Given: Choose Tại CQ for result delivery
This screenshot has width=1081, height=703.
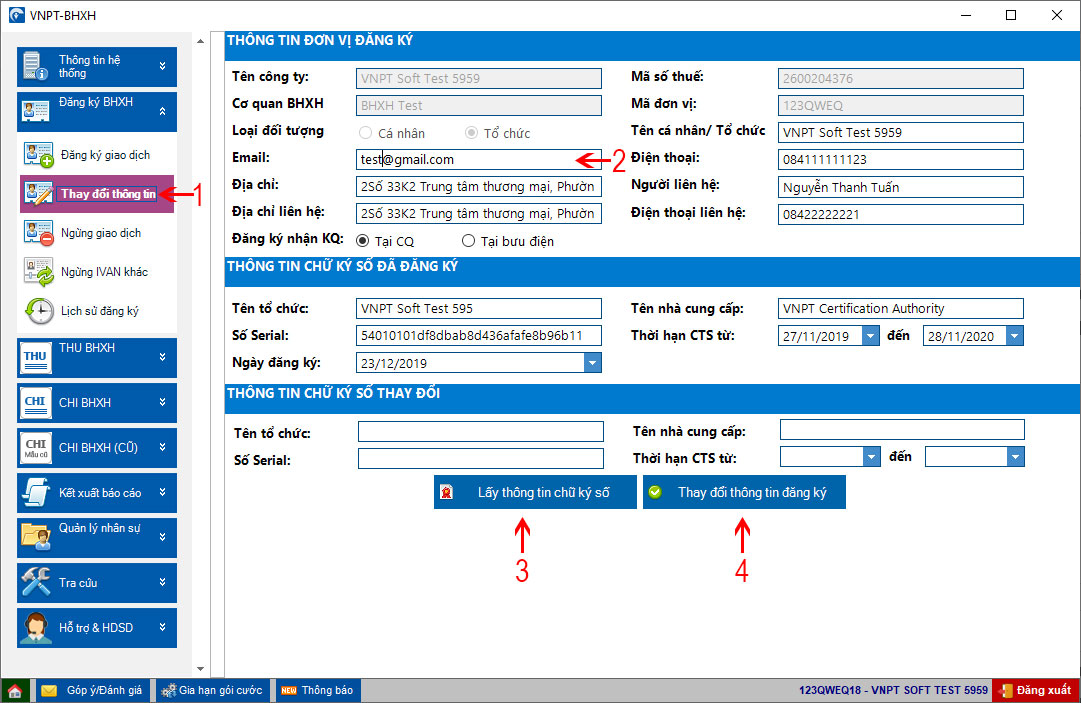Looking at the screenshot, I should click(363, 241).
